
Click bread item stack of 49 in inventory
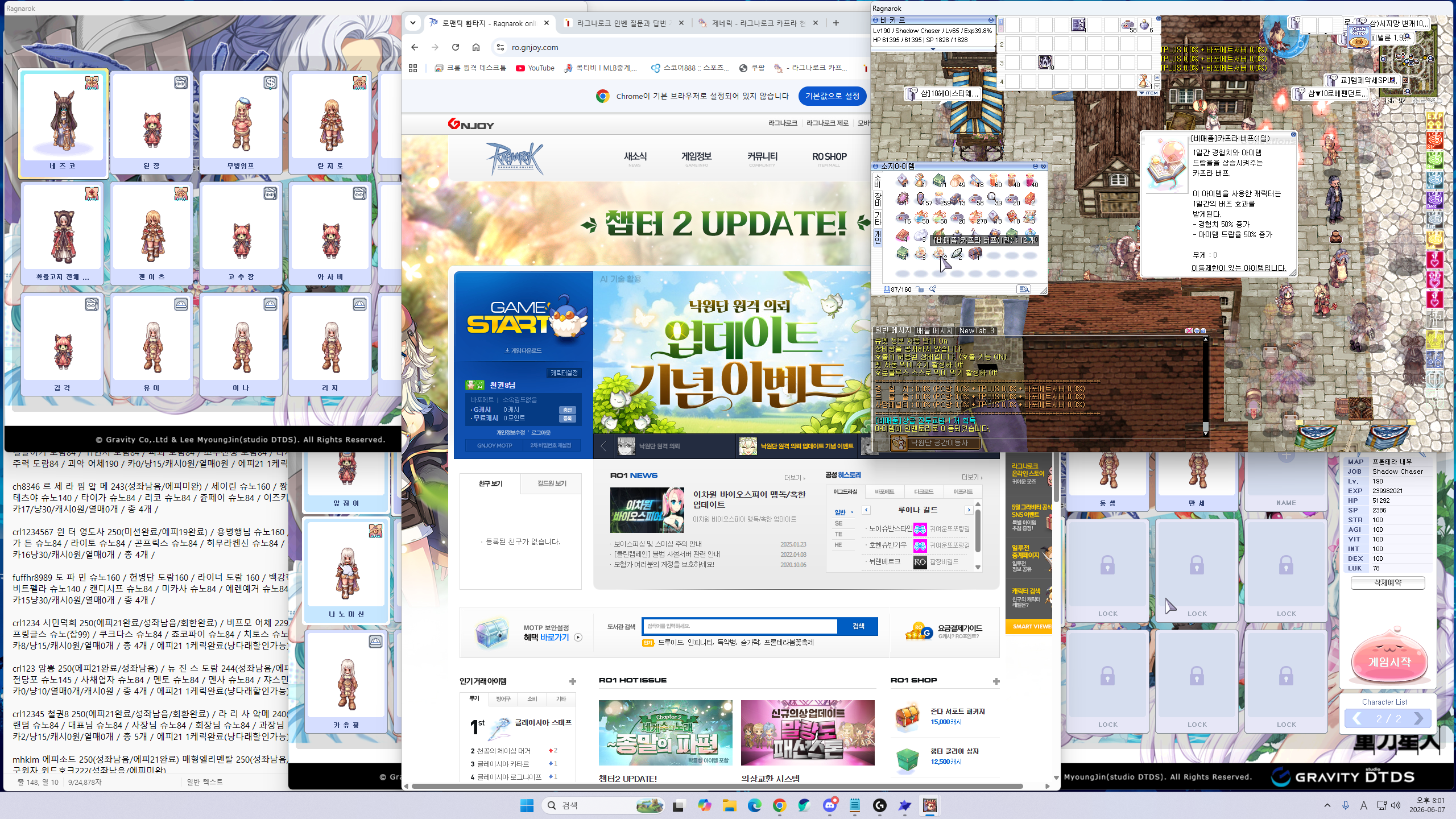(x=957, y=181)
